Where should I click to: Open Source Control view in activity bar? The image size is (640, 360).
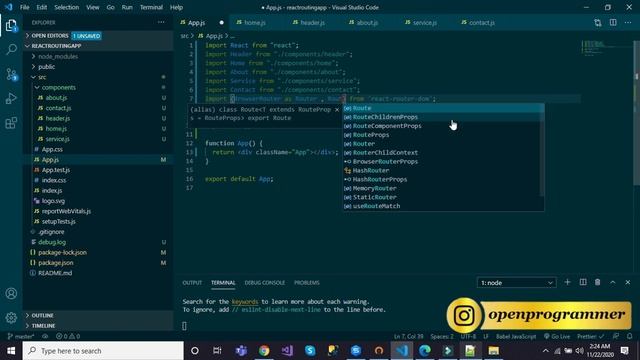pyautogui.click(x=11, y=74)
